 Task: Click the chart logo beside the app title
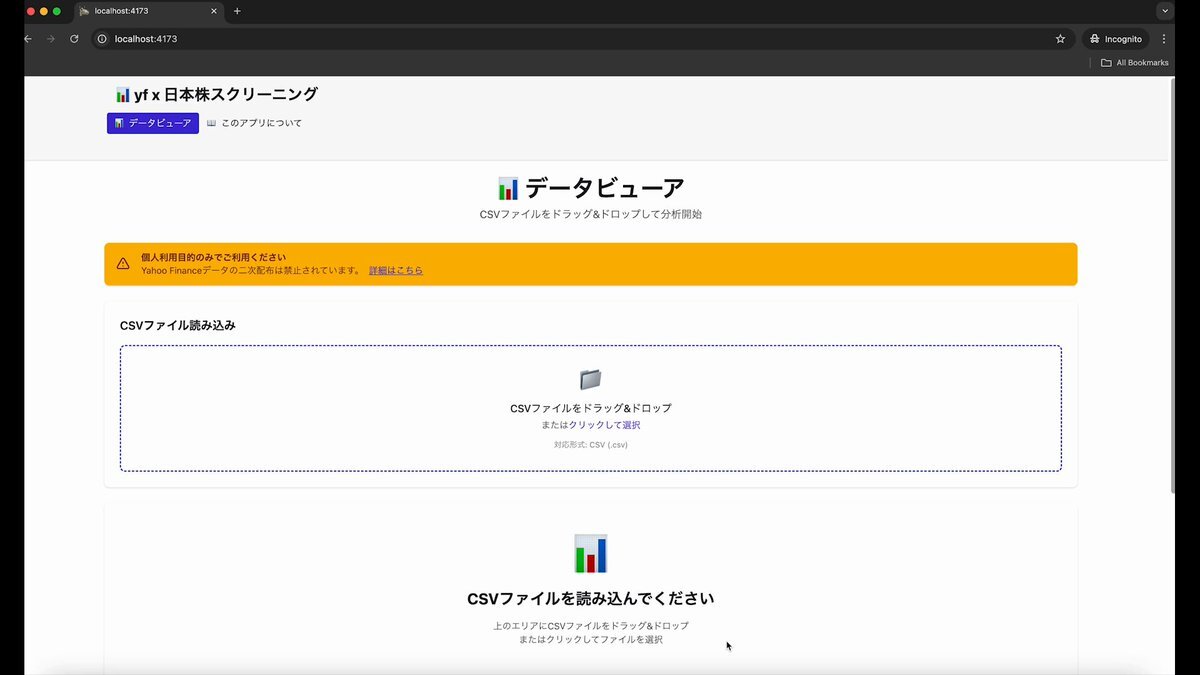(x=122, y=95)
